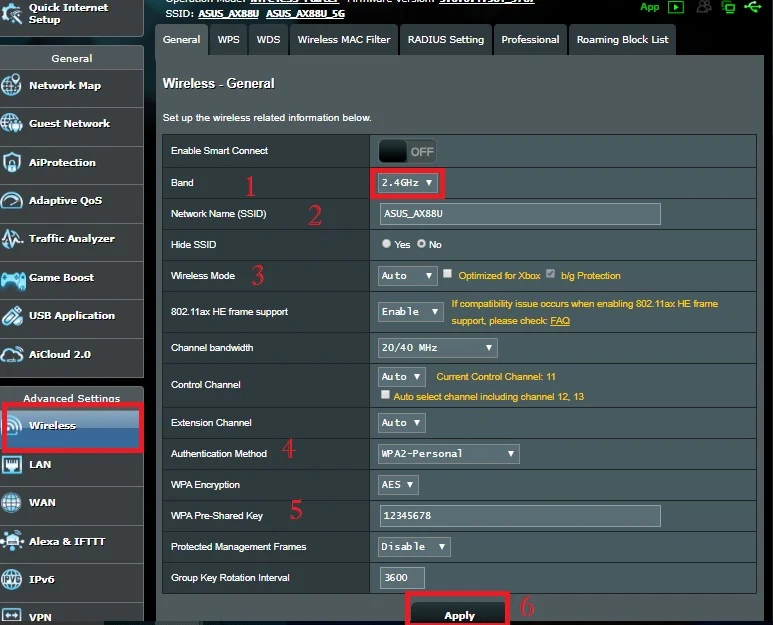Image resolution: width=773 pixels, height=625 pixels.
Task: Select Yes for Hide SSID
Action: coord(387,244)
